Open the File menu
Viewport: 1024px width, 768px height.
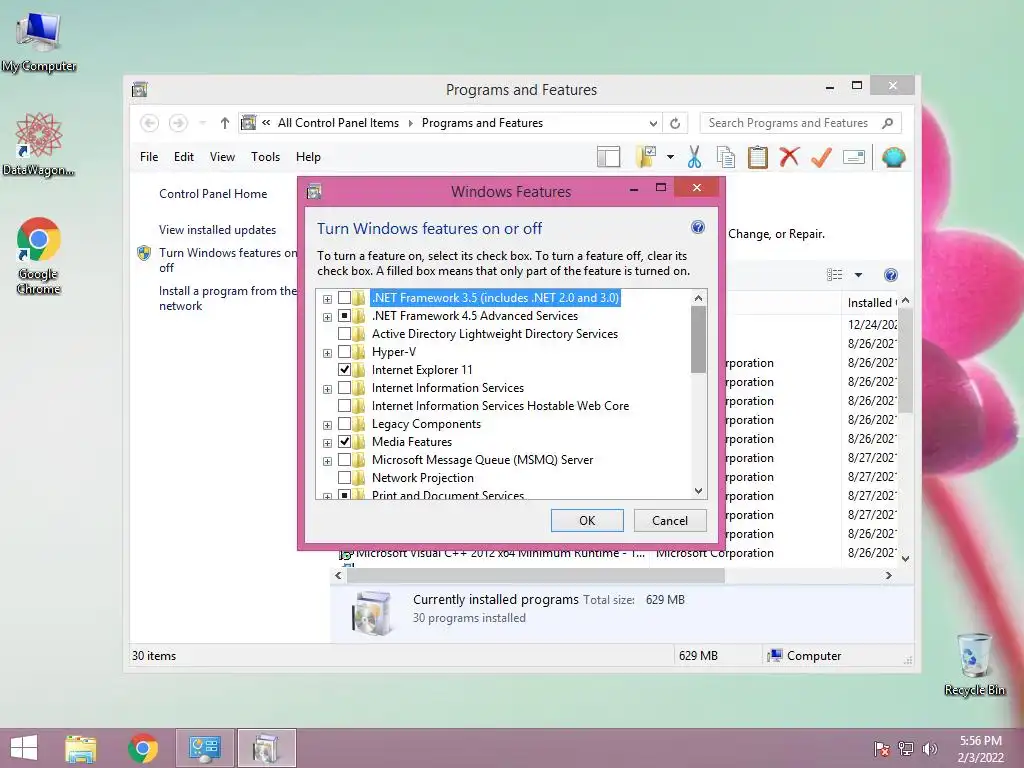click(x=149, y=157)
